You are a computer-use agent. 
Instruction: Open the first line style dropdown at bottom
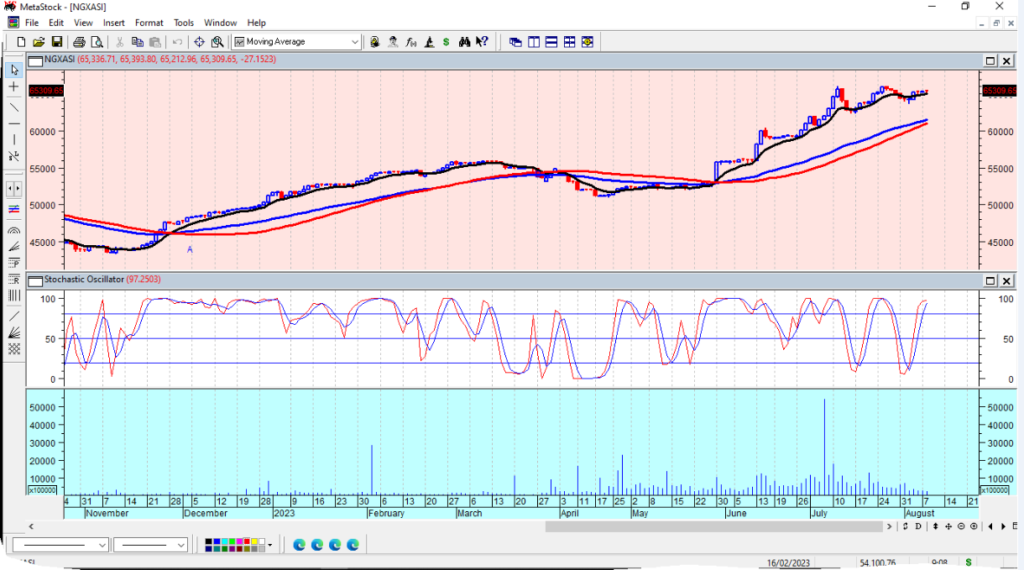[103, 545]
